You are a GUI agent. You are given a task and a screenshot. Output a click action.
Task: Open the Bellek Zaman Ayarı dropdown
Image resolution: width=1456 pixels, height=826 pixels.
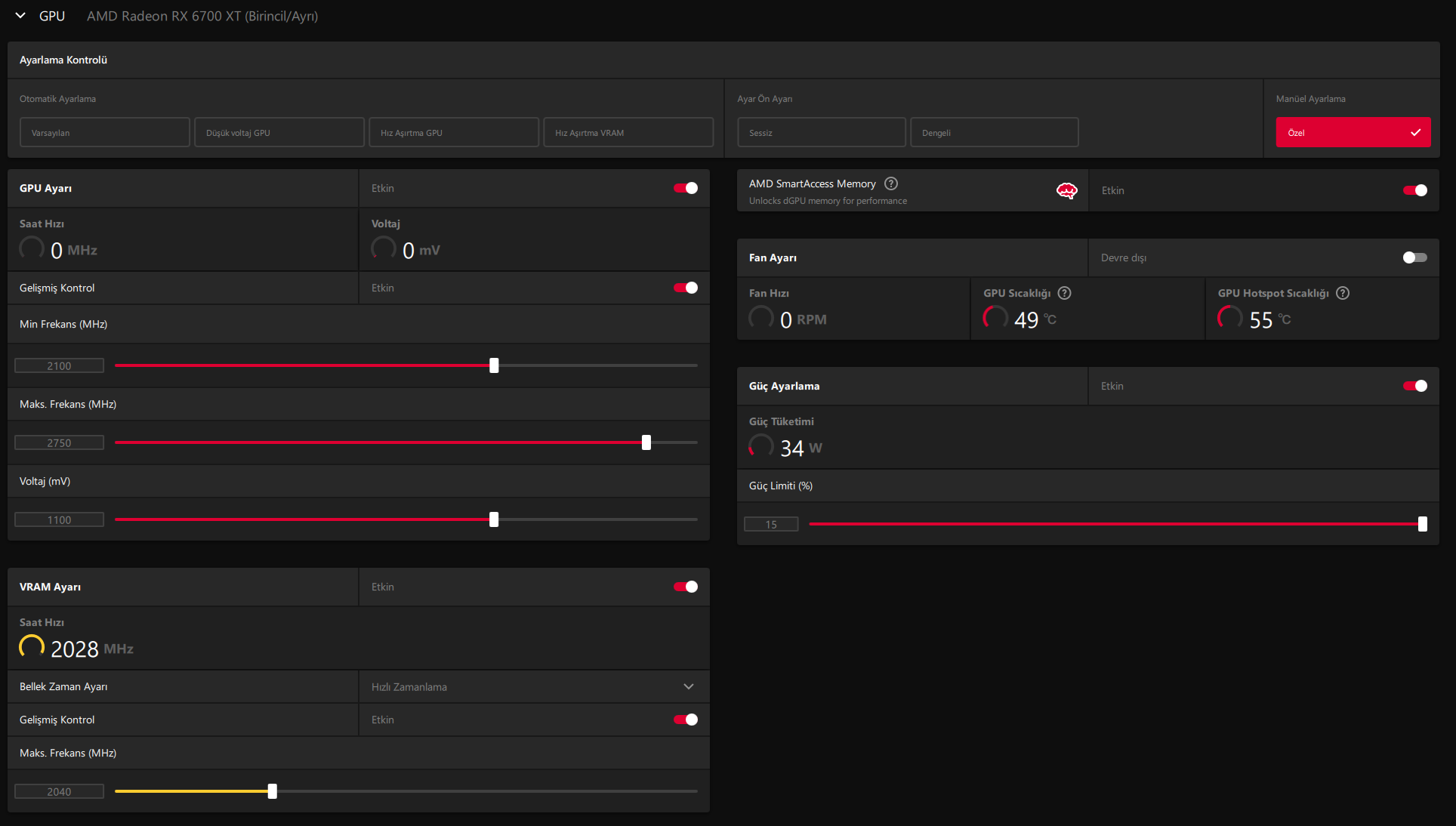tap(534, 686)
